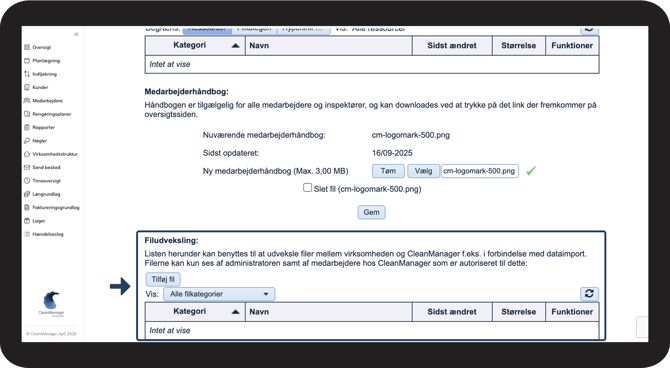Select Løngrundlag in the sidebar
Image resolution: width=670 pixels, height=368 pixels.
click(x=42, y=194)
